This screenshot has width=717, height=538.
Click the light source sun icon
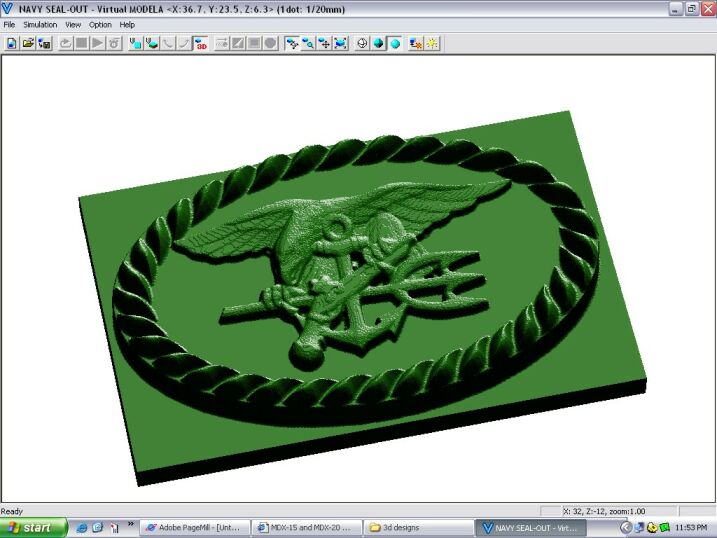[432, 43]
